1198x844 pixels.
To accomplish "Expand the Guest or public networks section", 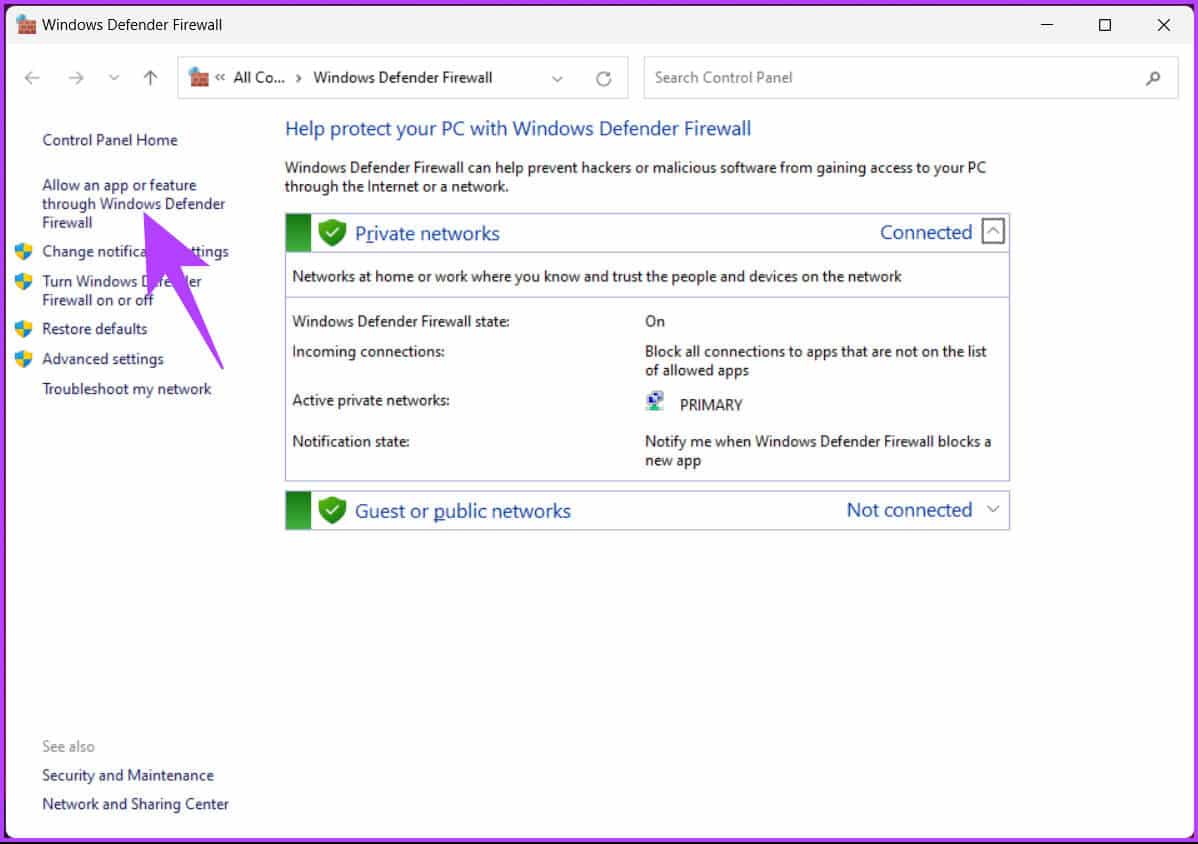I will point(992,509).
